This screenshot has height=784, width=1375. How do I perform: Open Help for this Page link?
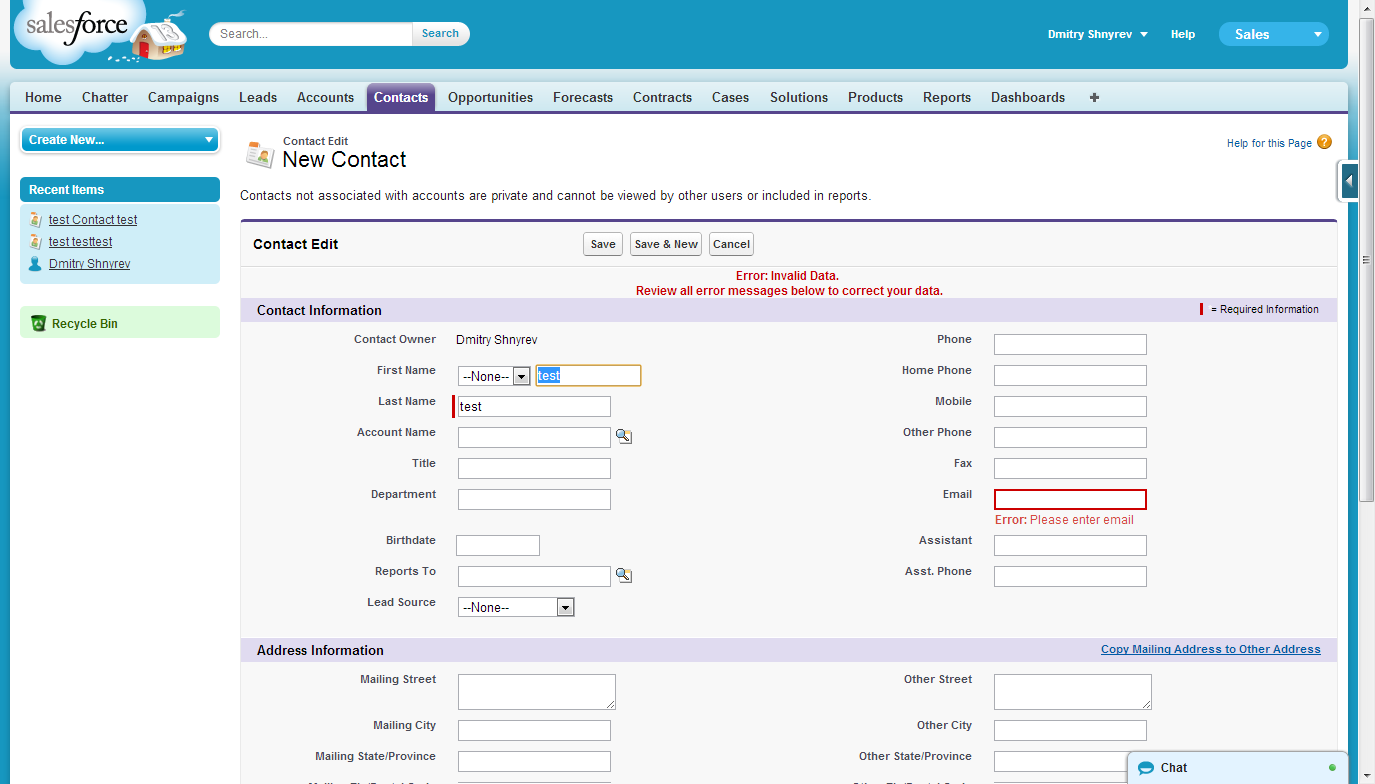(x=1269, y=143)
